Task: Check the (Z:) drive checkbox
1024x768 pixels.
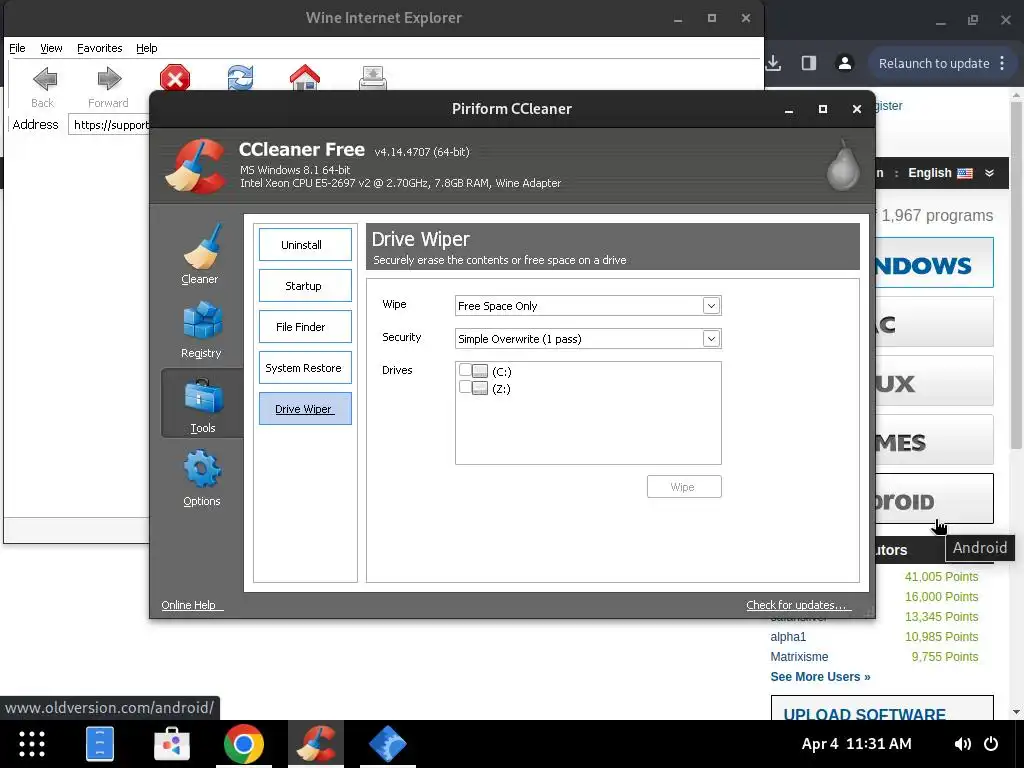Action: pos(465,387)
